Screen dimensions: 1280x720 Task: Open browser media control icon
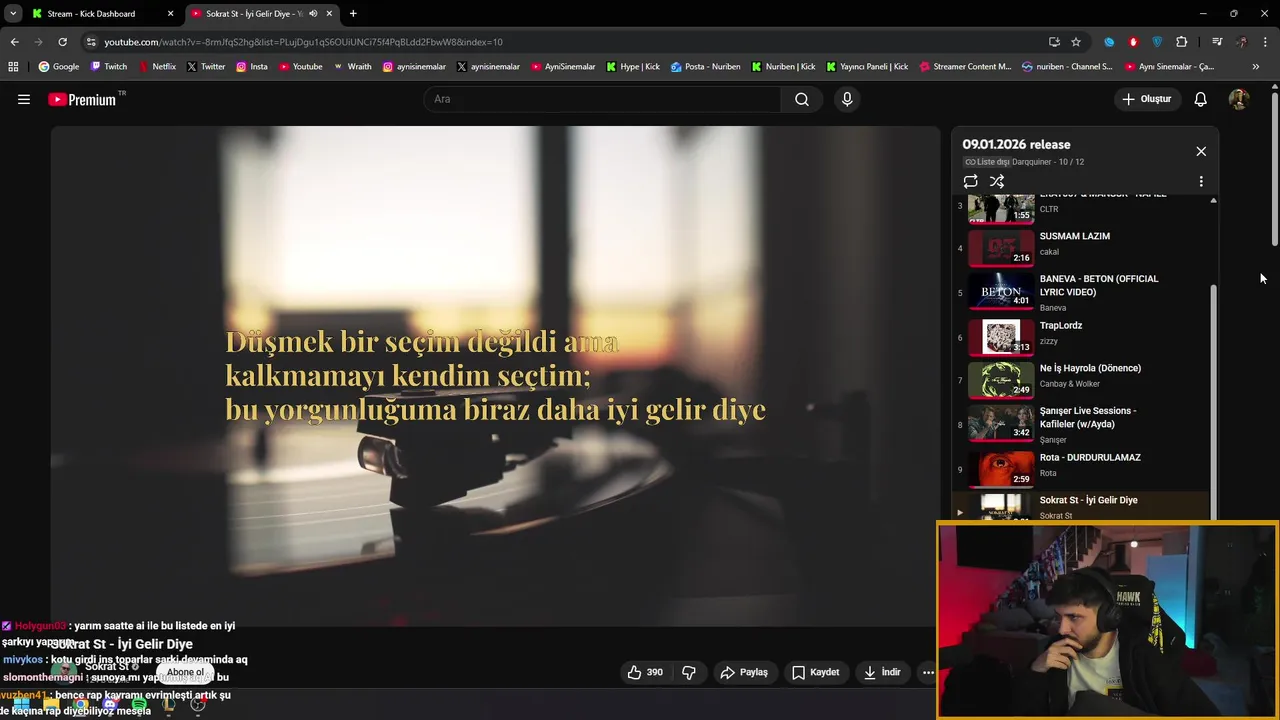pyautogui.click(x=1216, y=42)
